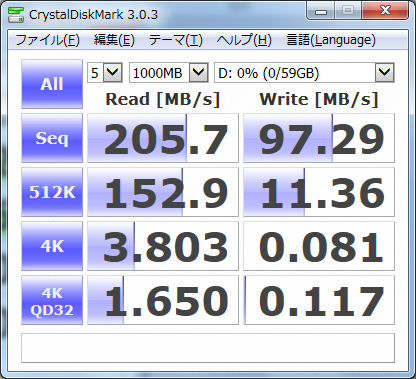Close the CrystalDiskMark window

[x=385, y=11]
